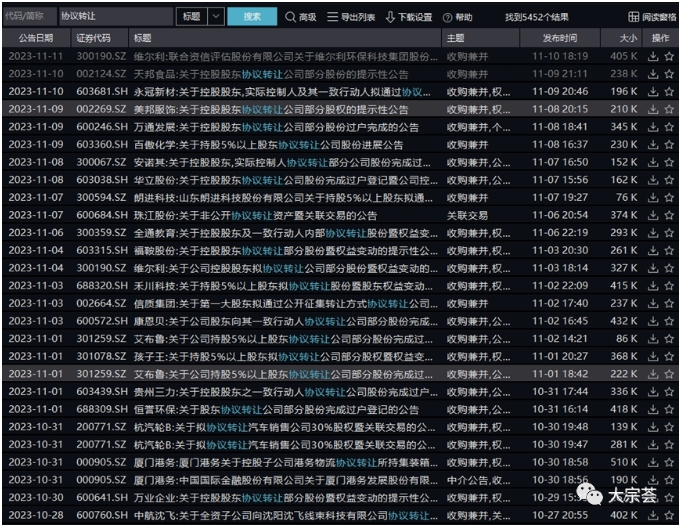
Task: Download the 美邦服饰 002269.SZ announcement
Action: 653,109
